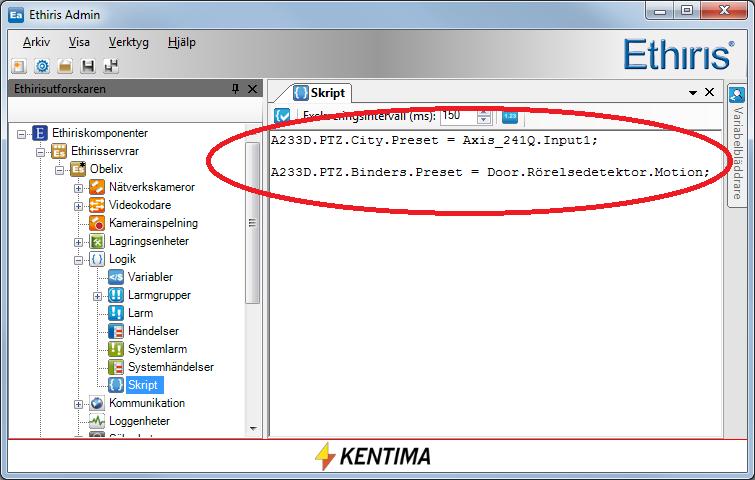Screen dimensions: 755x480
Task: Collapse the Logik node
Action: coord(78,260)
